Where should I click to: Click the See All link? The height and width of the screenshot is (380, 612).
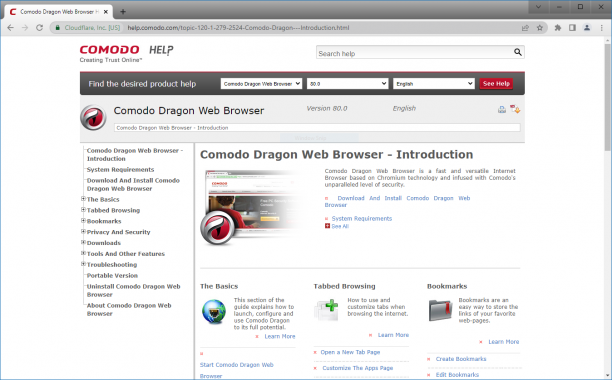[x=340, y=226]
